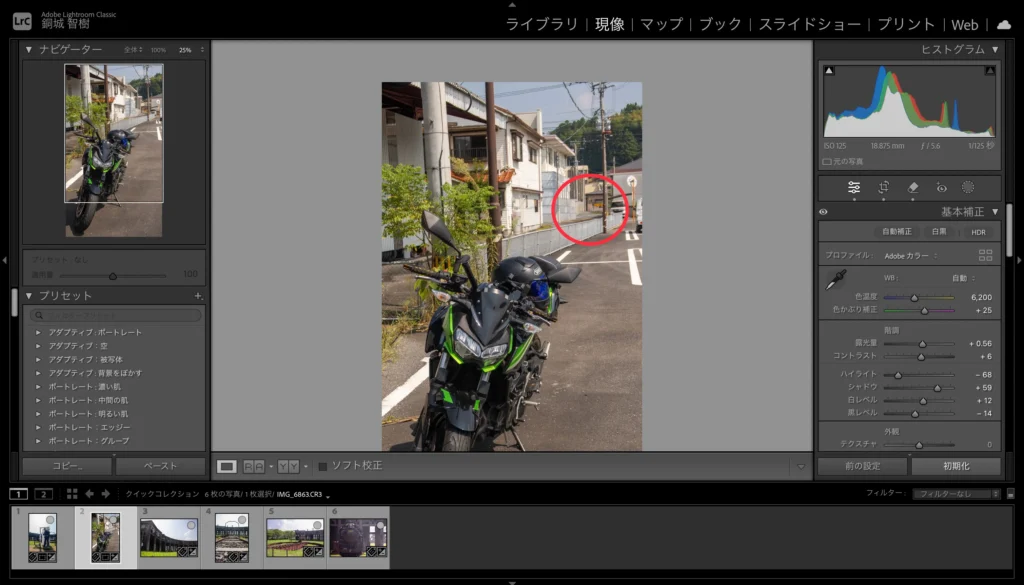Toggle the highlight clipping indicator in histogram
The width and height of the screenshot is (1024, 585).
[x=989, y=71]
